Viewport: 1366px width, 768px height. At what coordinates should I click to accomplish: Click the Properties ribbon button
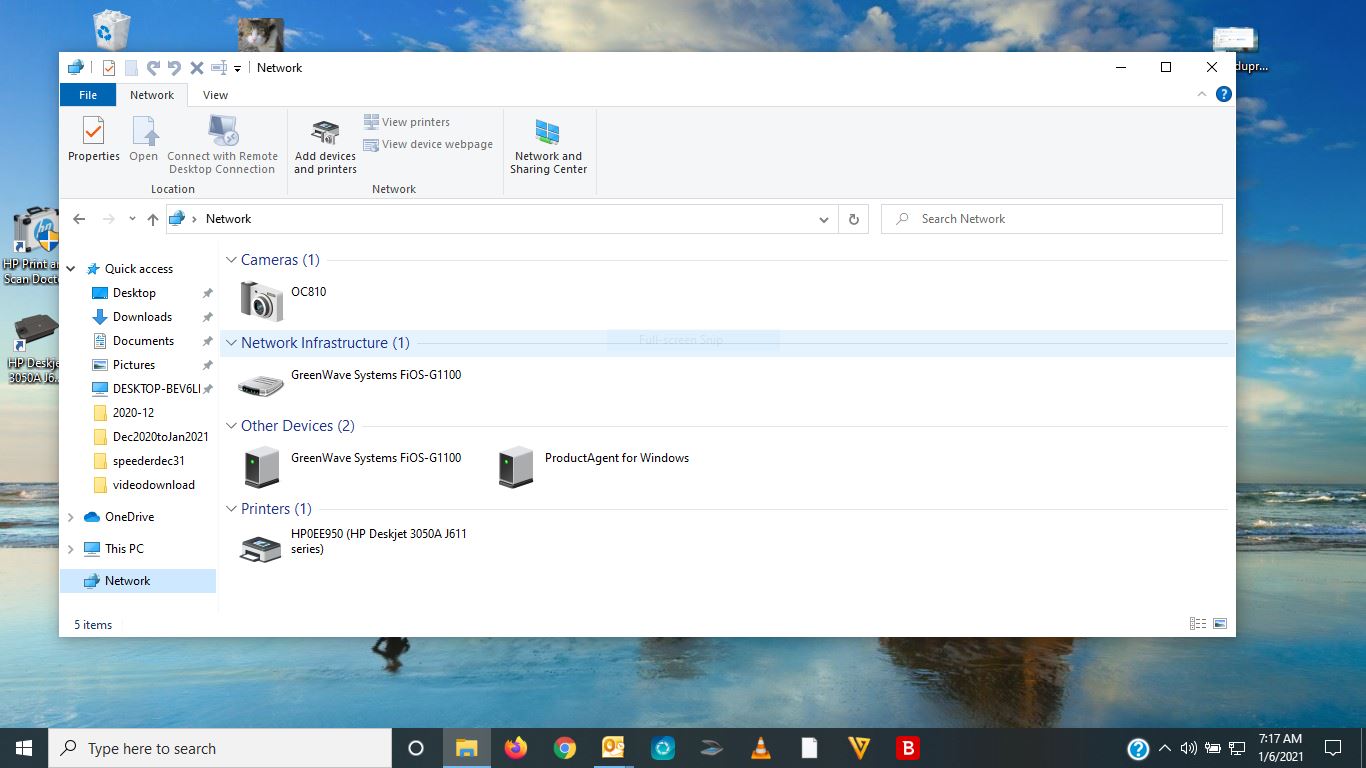tap(93, 140)
